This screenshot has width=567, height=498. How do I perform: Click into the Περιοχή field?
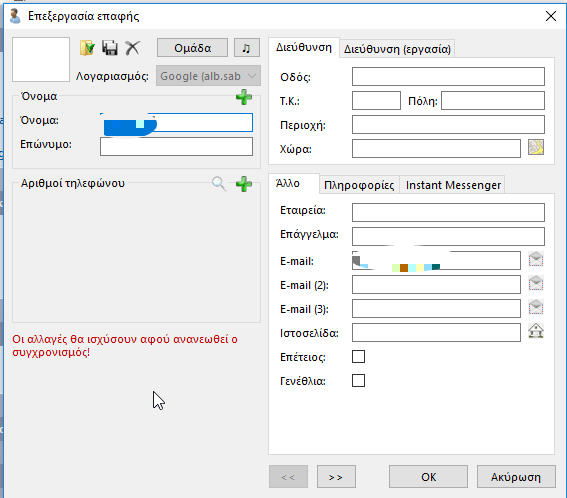[448, 124]
